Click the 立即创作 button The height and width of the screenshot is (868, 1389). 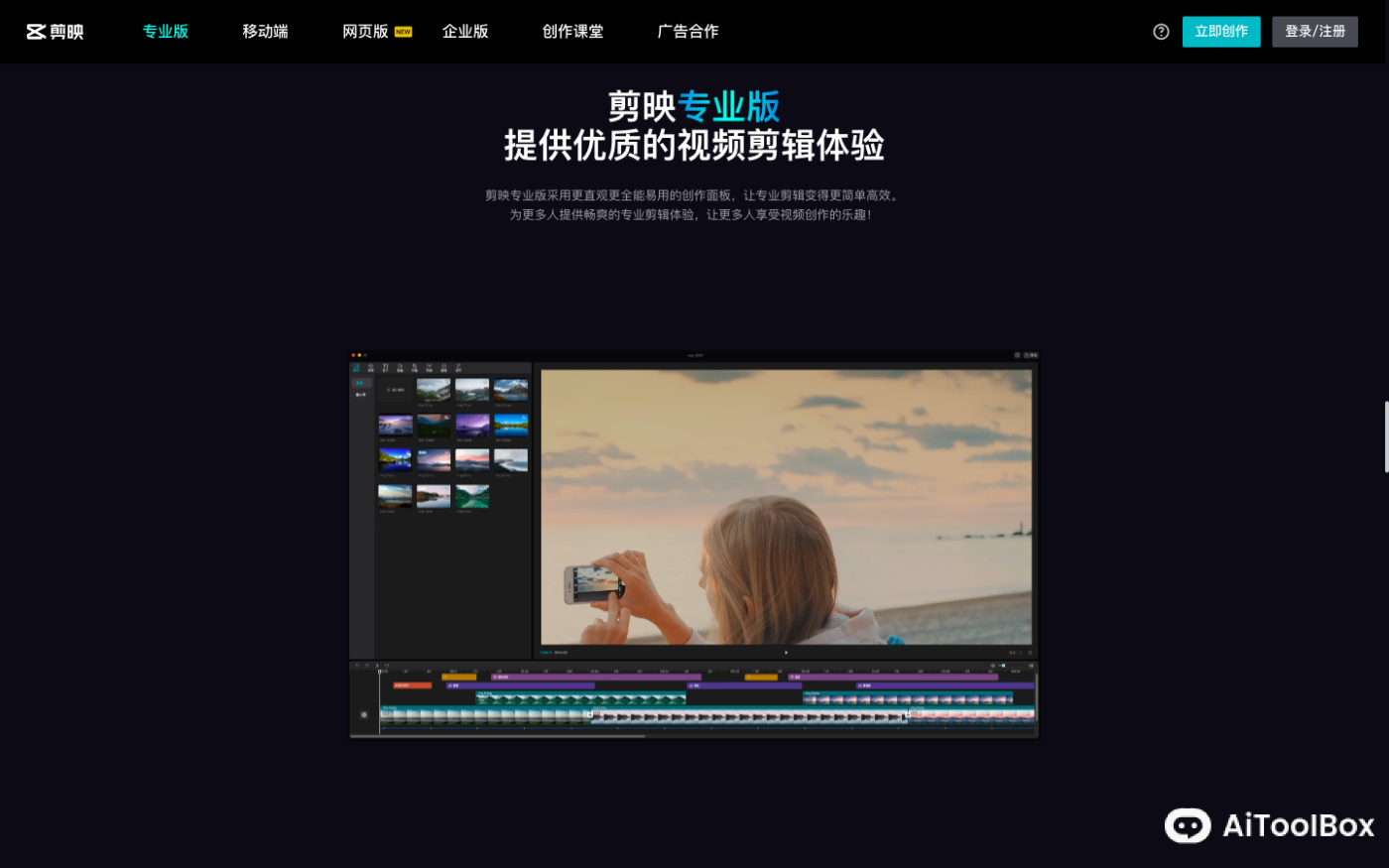tap(1220, 31)
